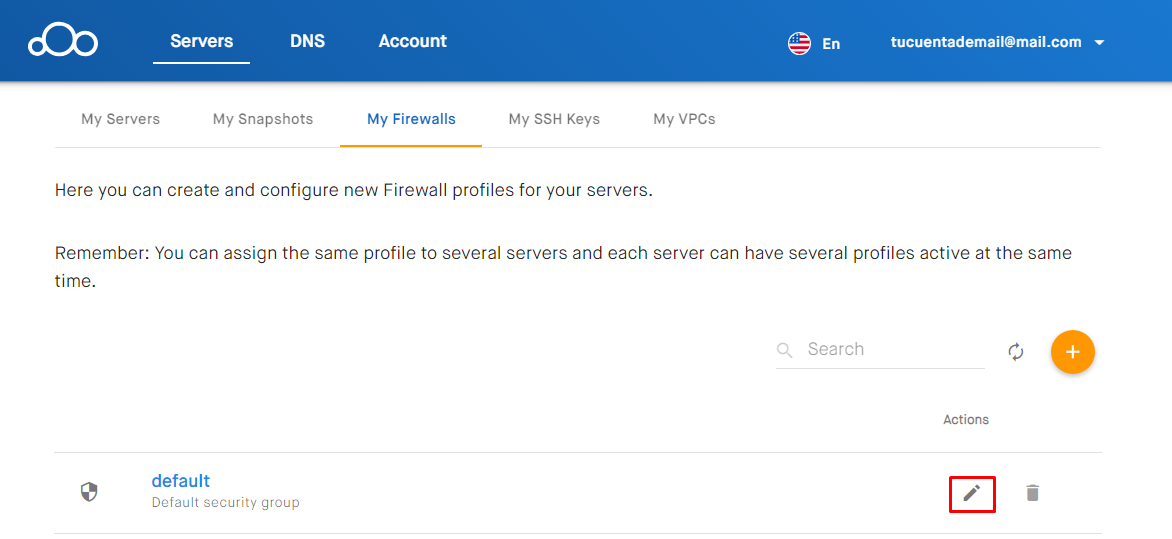
Task: Select Servers in top navigation
Action: click(x=202, y=41)
